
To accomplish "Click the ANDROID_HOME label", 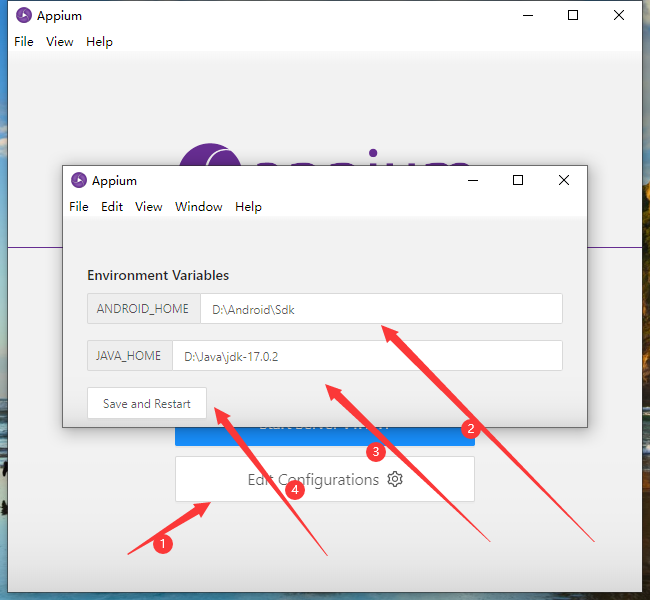I will pyautogui.click(x=143, y=309).
